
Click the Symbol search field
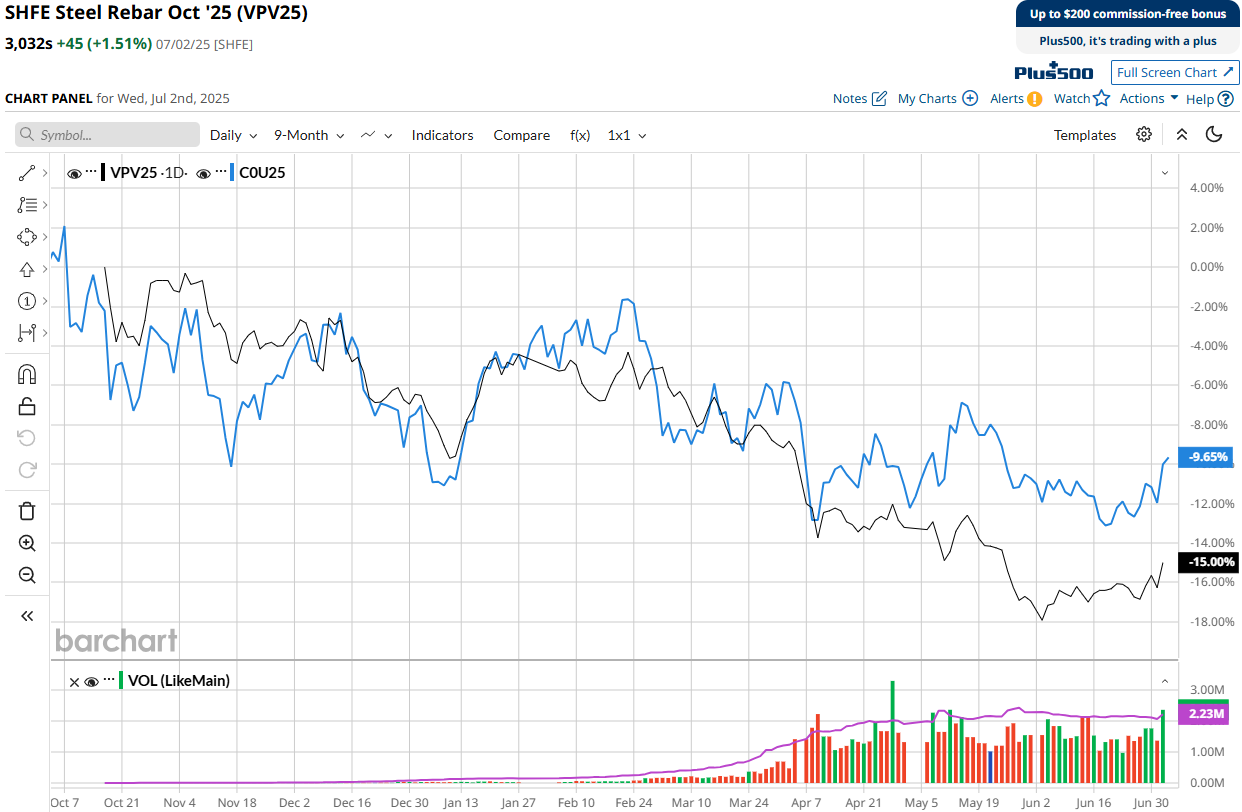[x=108, y=135]
